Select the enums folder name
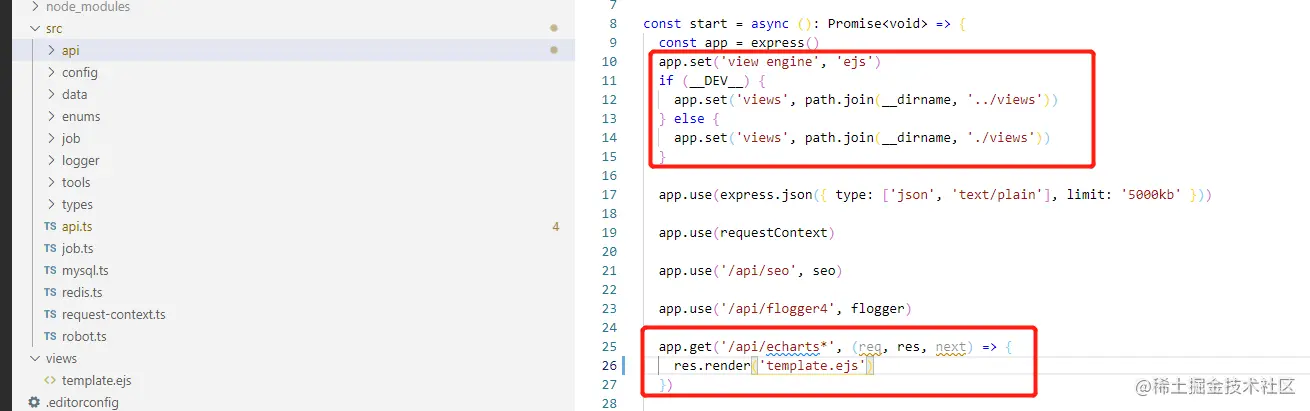Image resolution: width=1310 pixels, height=411 pixels. point(81,117)
